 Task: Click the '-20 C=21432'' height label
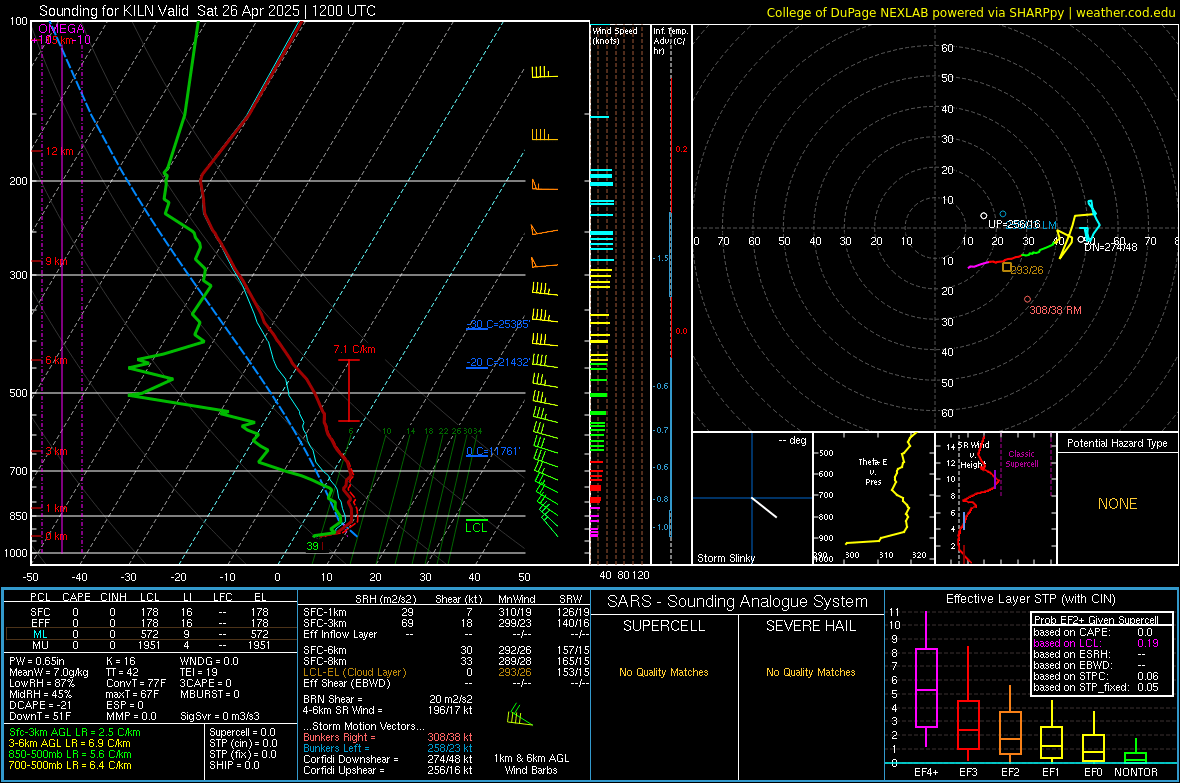click(x=497, y=362)
